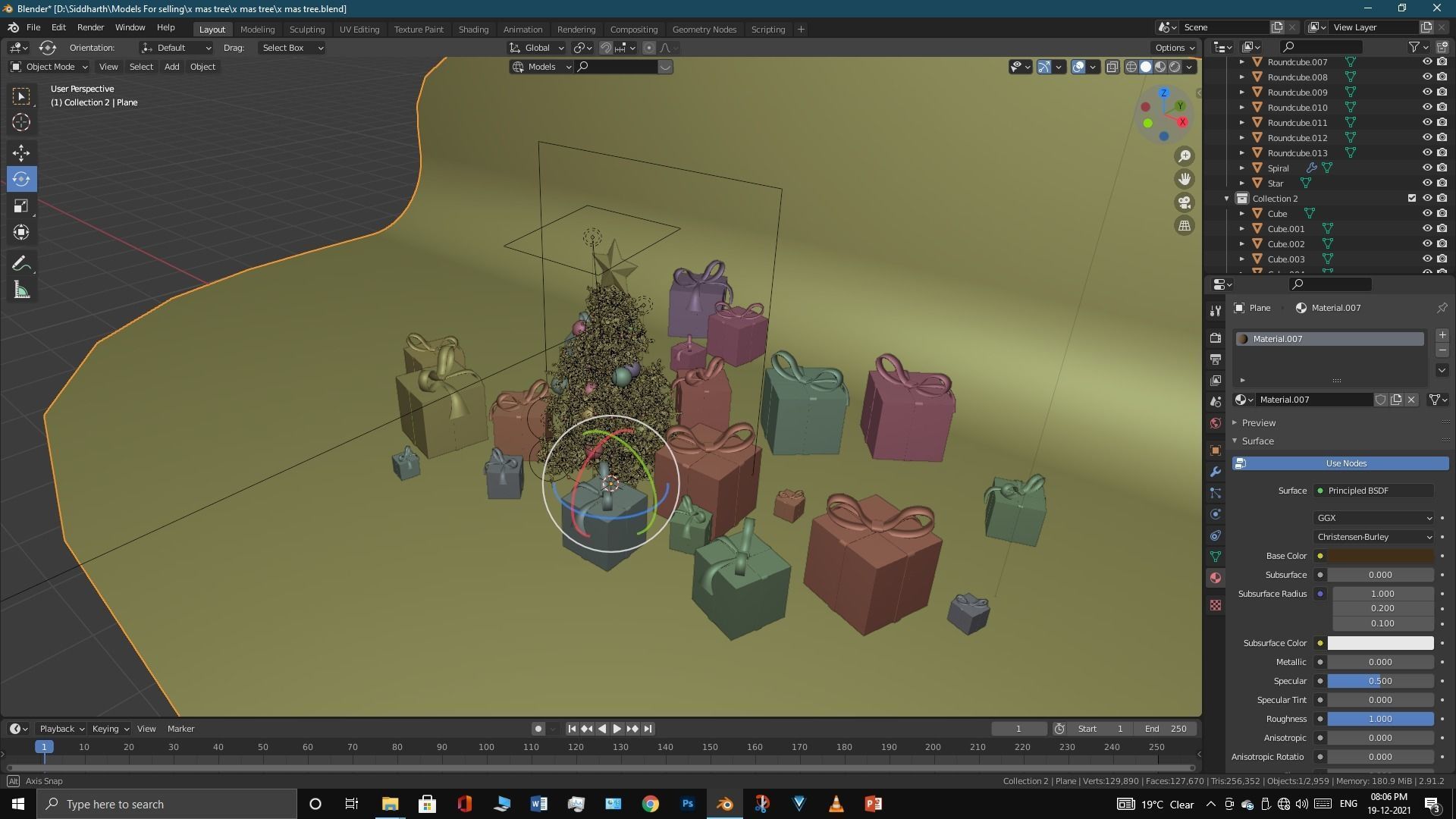The height and width of the screenshot is (819, 1456).
Task: Open the Global transform orientation dropdown
Action: tap(537, 48)
